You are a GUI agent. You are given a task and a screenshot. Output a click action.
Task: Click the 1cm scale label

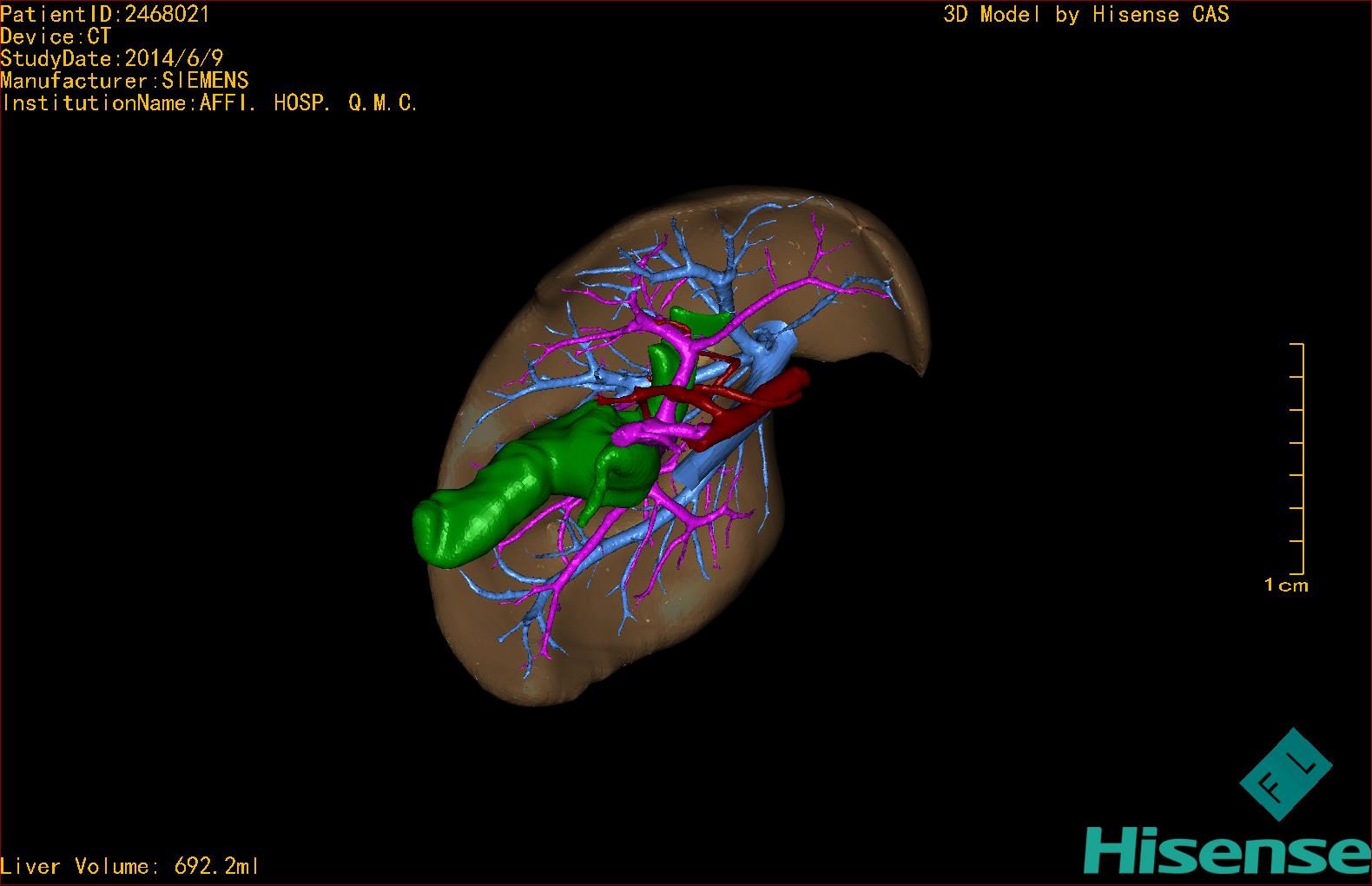(x=1286, y=585)
